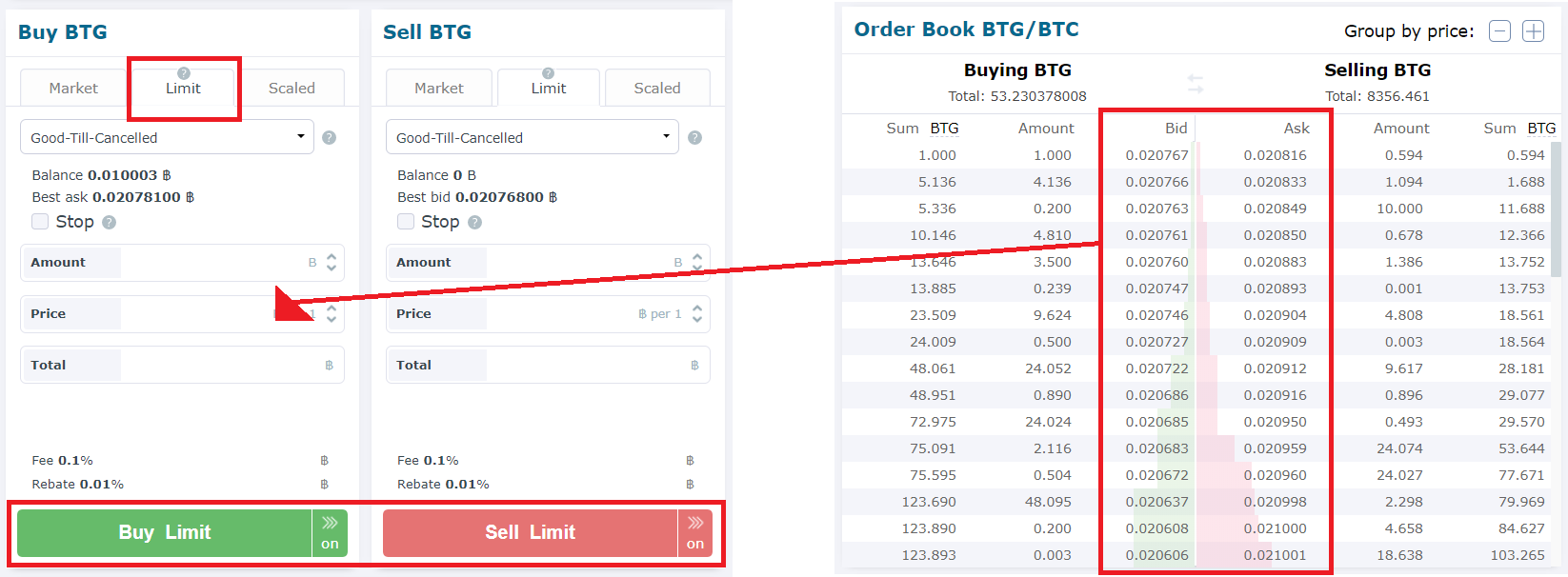Image resolution: width=1568 pixels, height=577 pixels.
Task: Switch to Scaled tab in Sell BTG
Action: click(656, 88)
